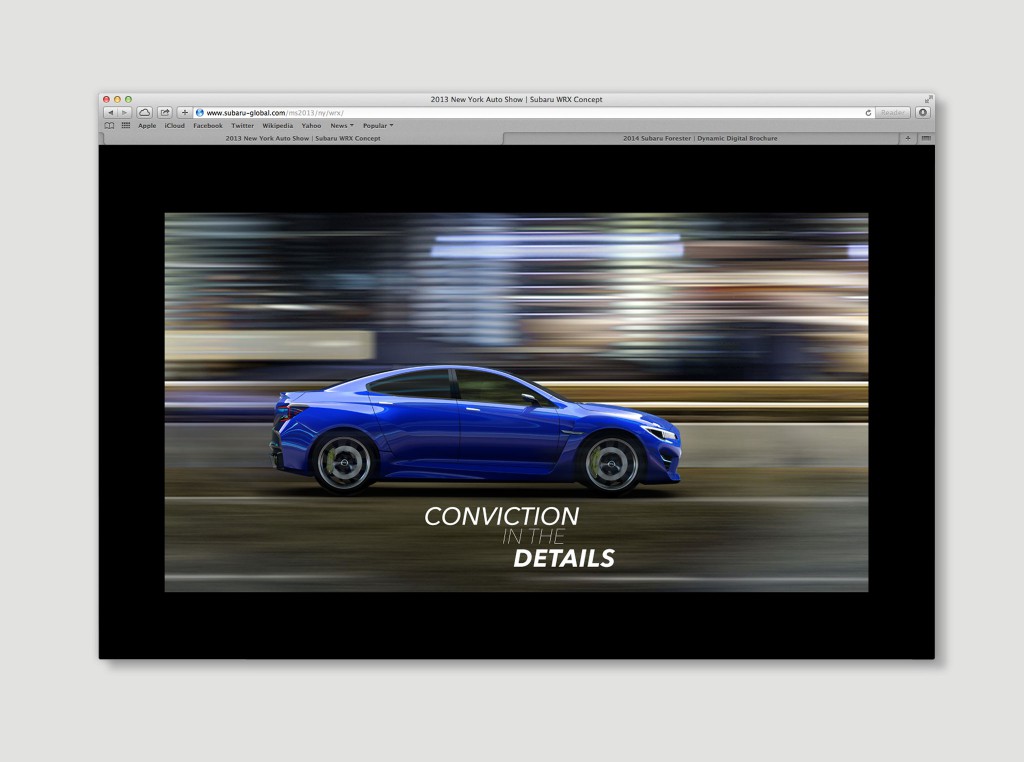Screen dimensions: 1024x762
Task: Click the Reader button
Action: [893, 113]
